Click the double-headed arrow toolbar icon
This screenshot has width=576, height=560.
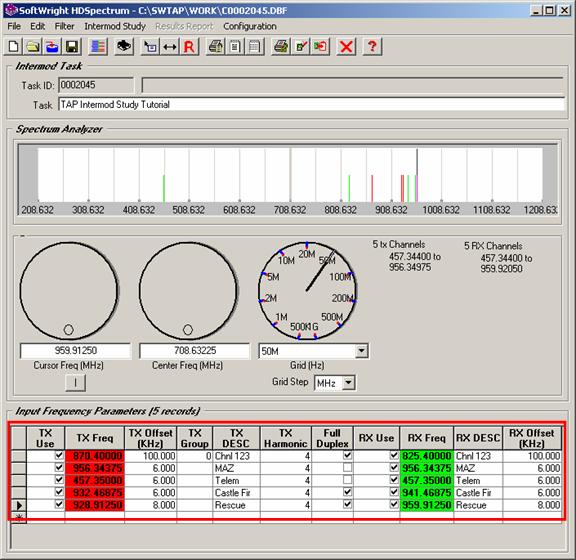[170, 47]
